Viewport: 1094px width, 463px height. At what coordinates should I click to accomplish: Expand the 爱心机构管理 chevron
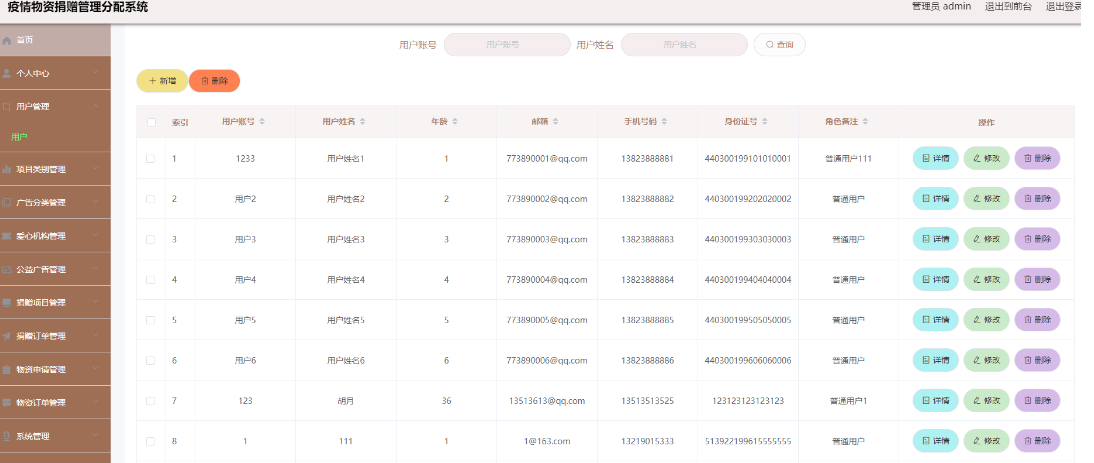point(96,236)
